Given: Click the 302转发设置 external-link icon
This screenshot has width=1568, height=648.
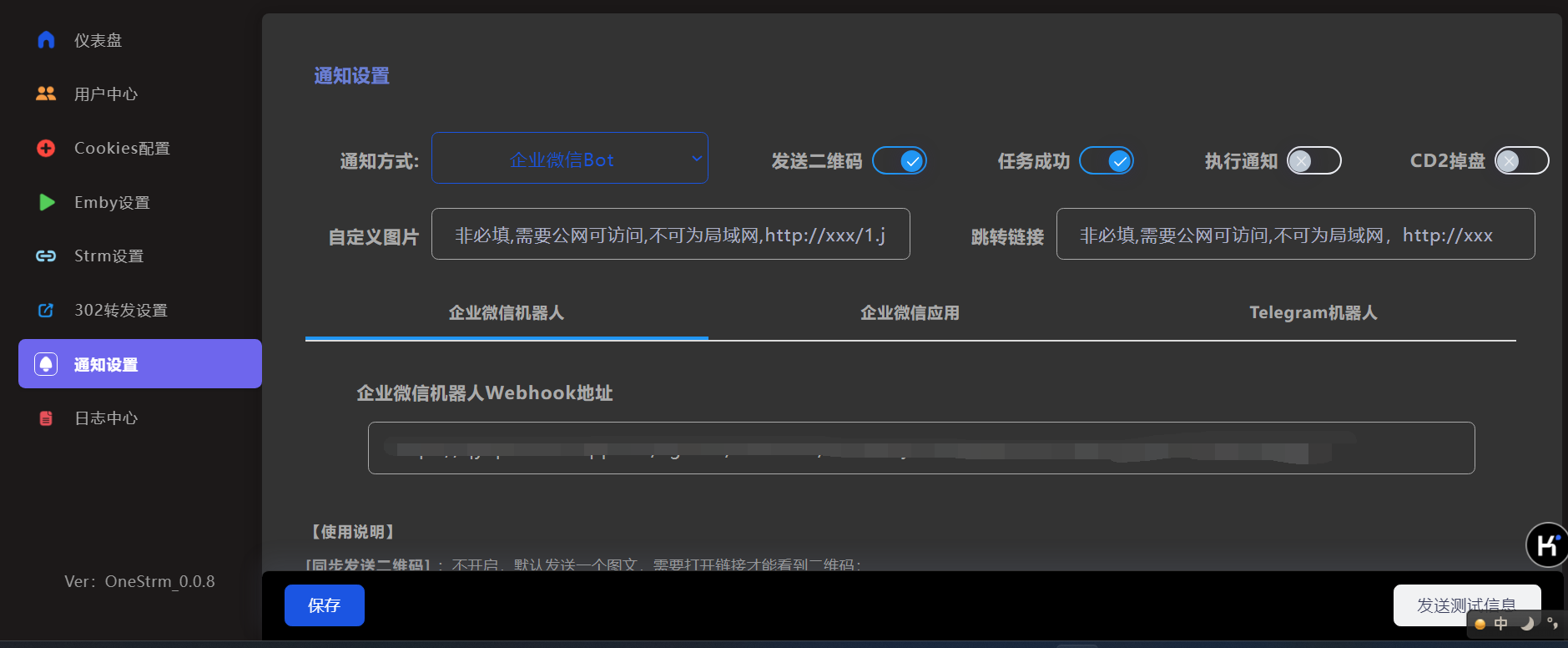Looking at the screenshot, I should [x=46, y=310].
